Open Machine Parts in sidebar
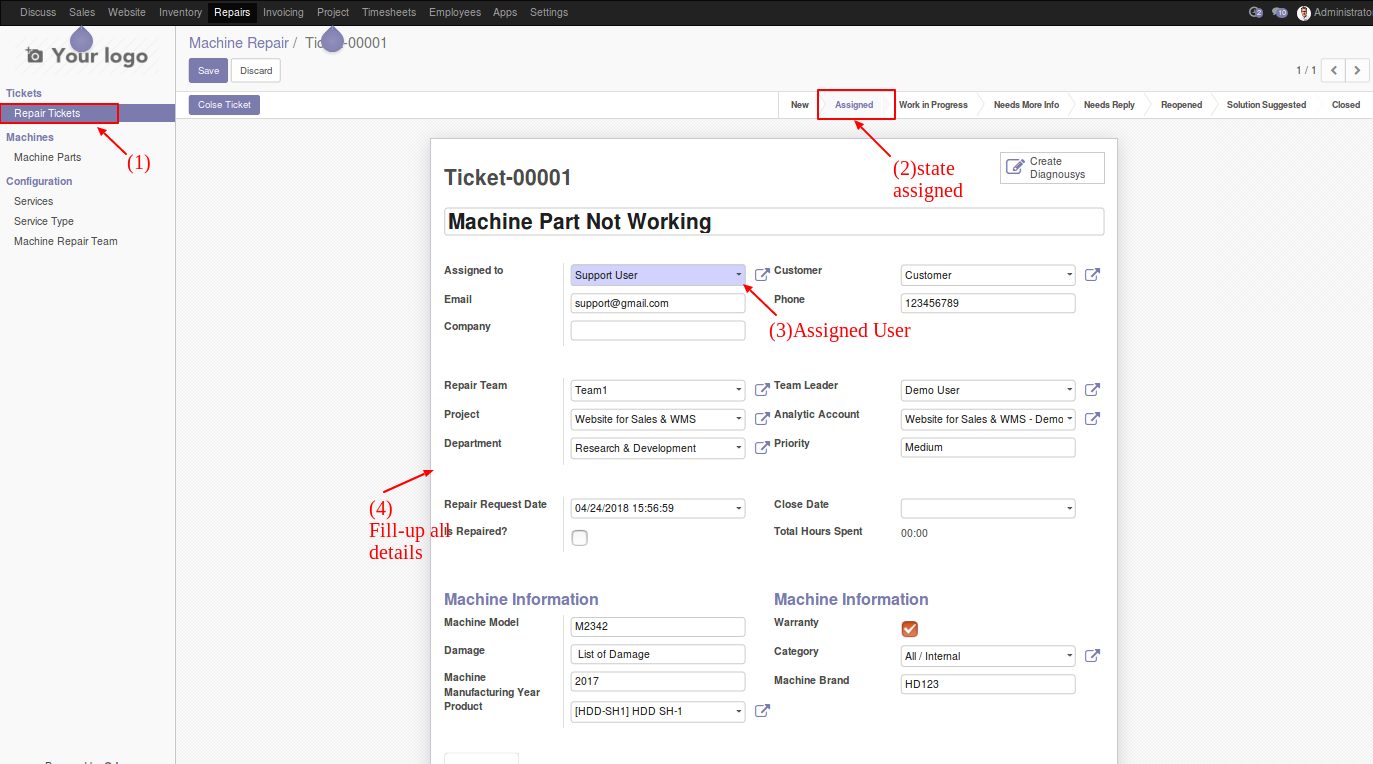This screenshot has height=764, width=1373. tap(47, 157)
